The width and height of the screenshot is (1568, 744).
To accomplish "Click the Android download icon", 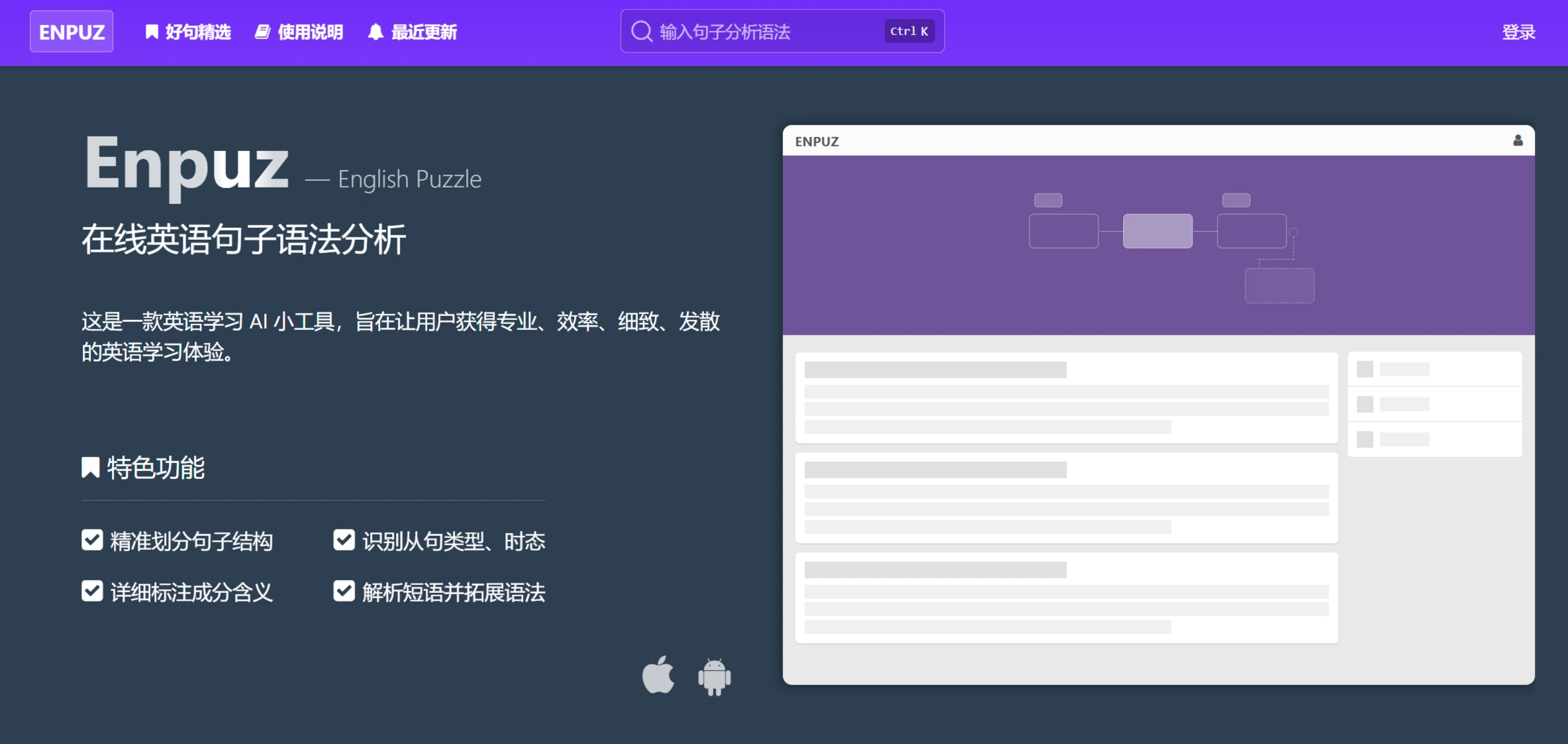I will coord(714,676).
